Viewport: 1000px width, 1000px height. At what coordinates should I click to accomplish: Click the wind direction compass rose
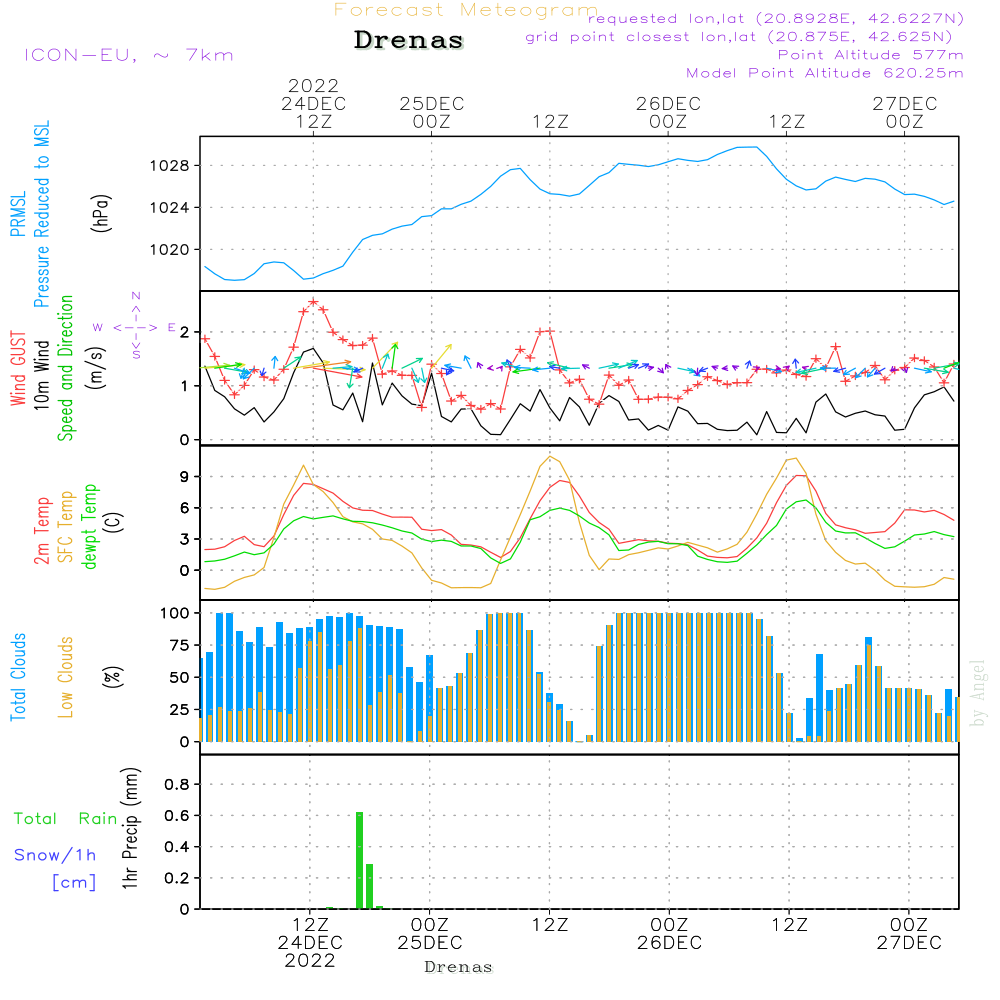(136, 326)
